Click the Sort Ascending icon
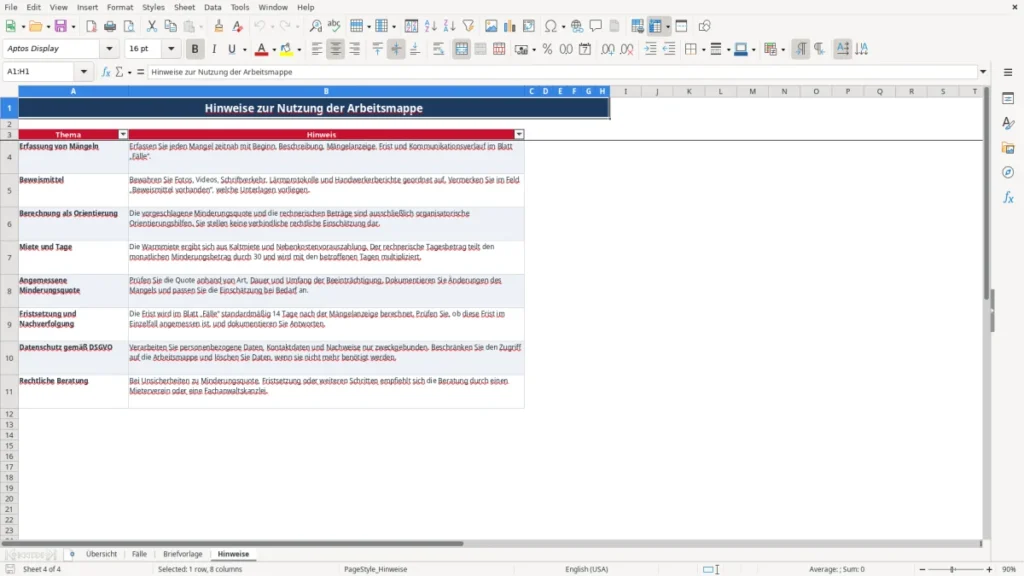Viewport: 1024px width, 576px height. (x=430, y=26)
